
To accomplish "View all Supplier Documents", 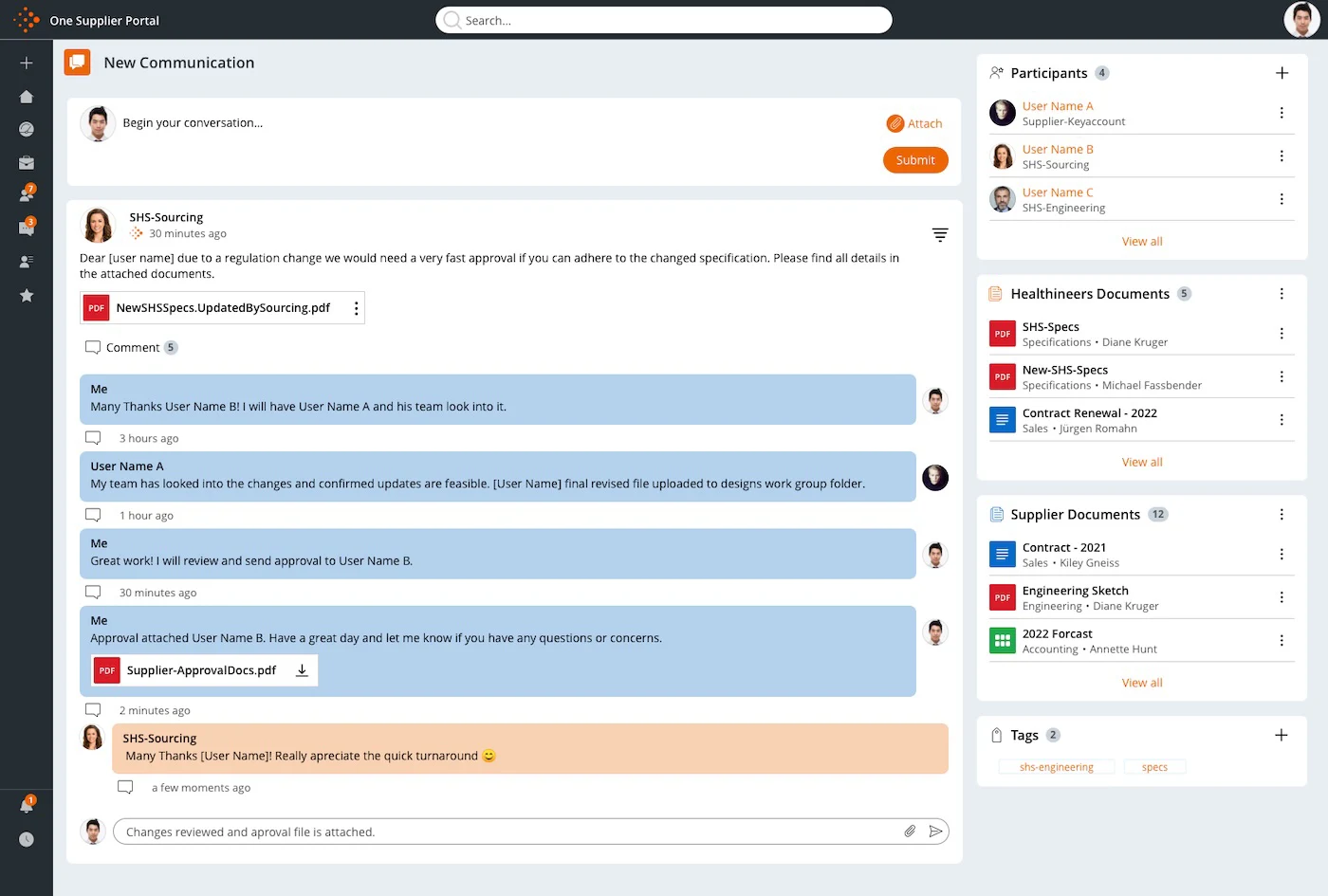I will 1142,683.
